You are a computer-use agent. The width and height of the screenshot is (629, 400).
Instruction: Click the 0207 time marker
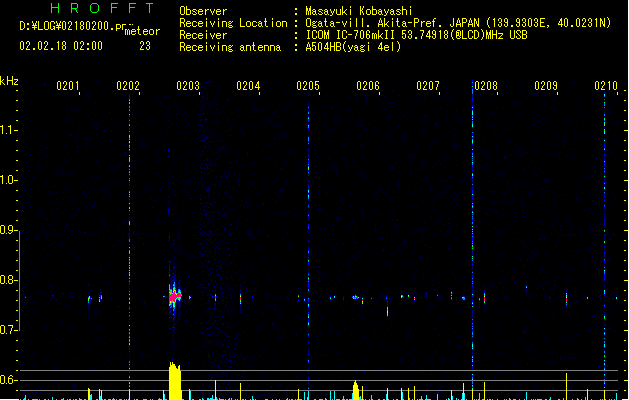pyautogui.click(x=428, y=86)
